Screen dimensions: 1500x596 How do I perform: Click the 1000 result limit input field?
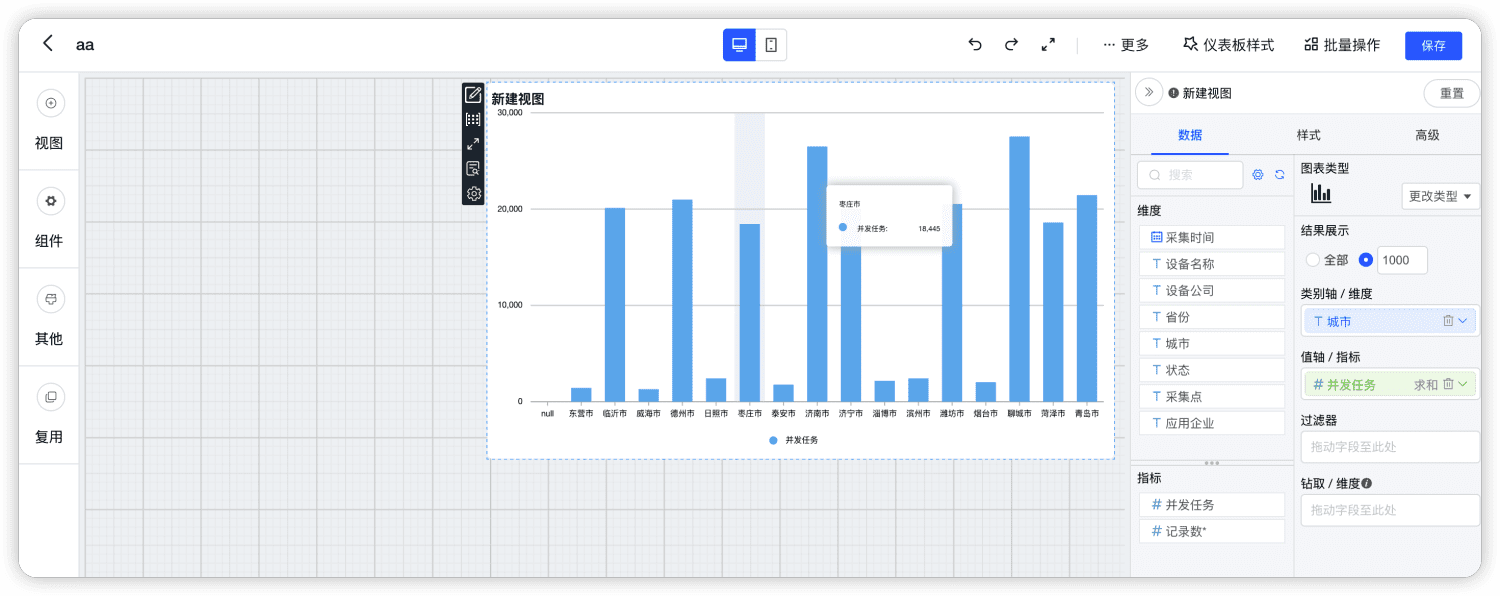(1401, 260)
